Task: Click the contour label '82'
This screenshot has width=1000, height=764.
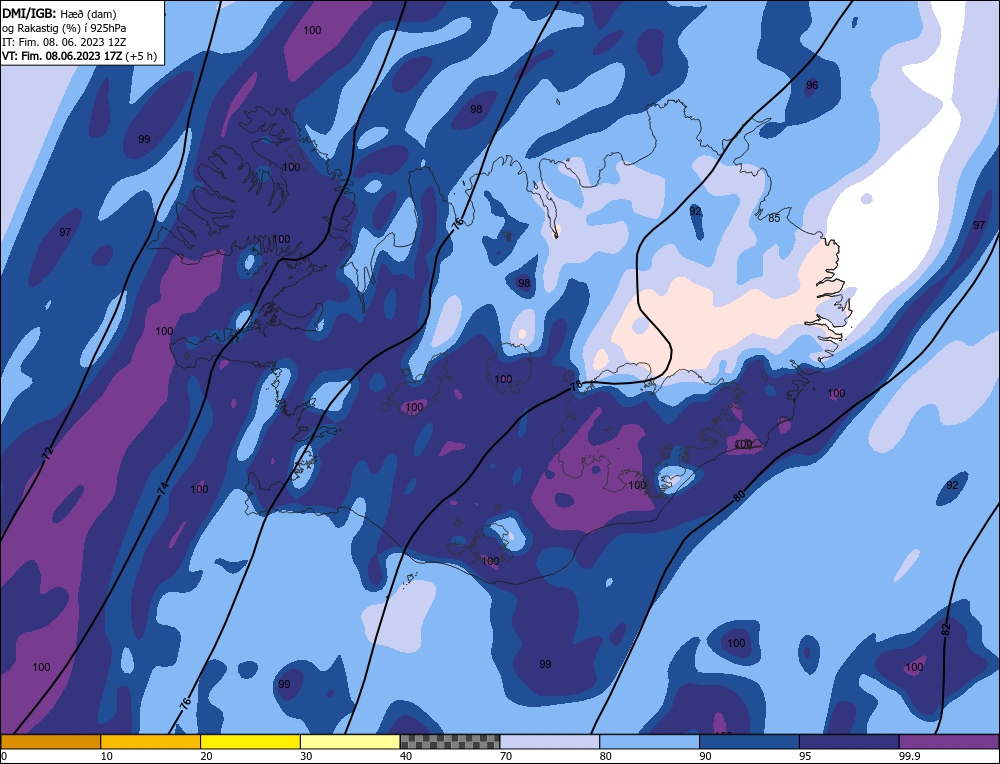Action: pos(946,628)
